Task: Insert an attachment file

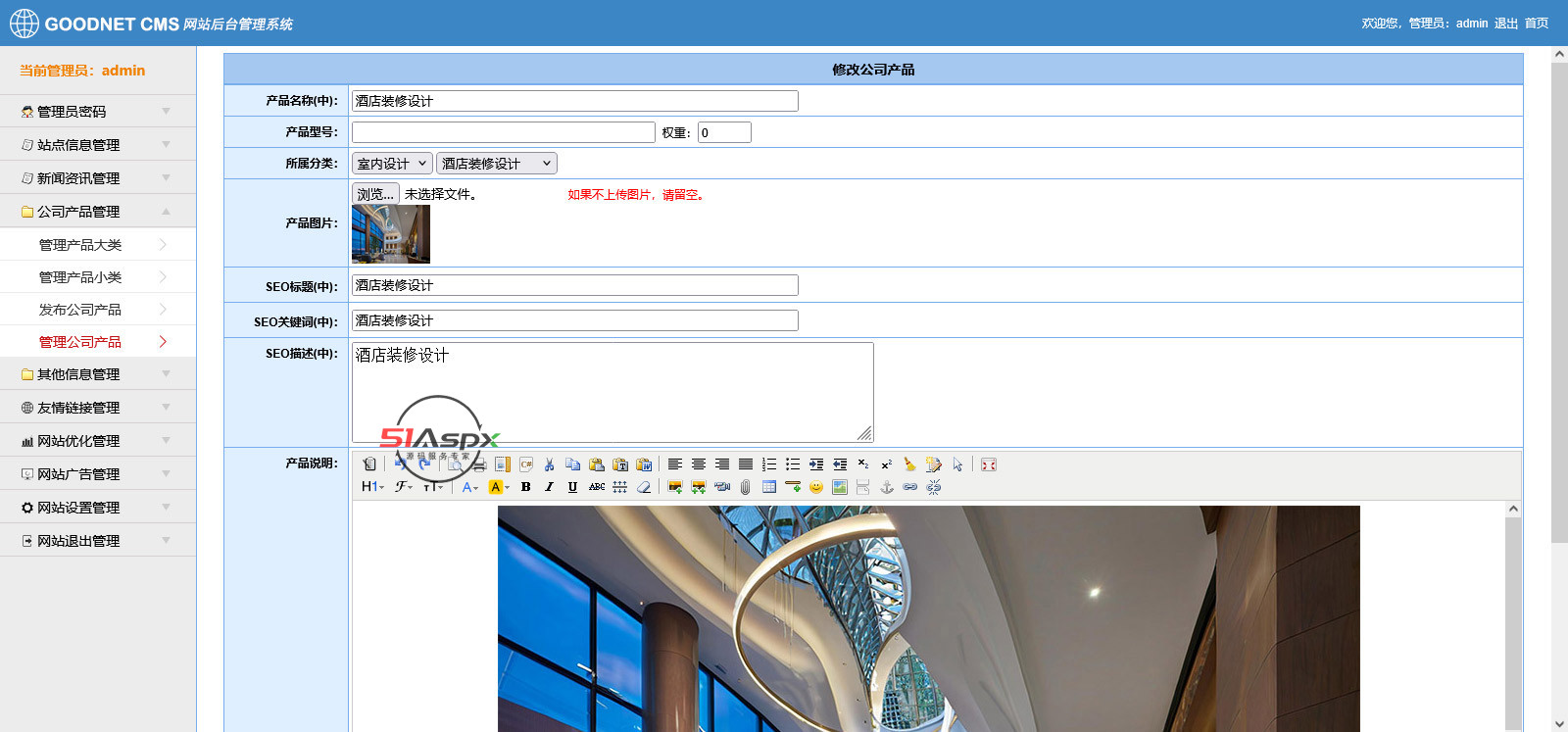Action: click(746, 487)
